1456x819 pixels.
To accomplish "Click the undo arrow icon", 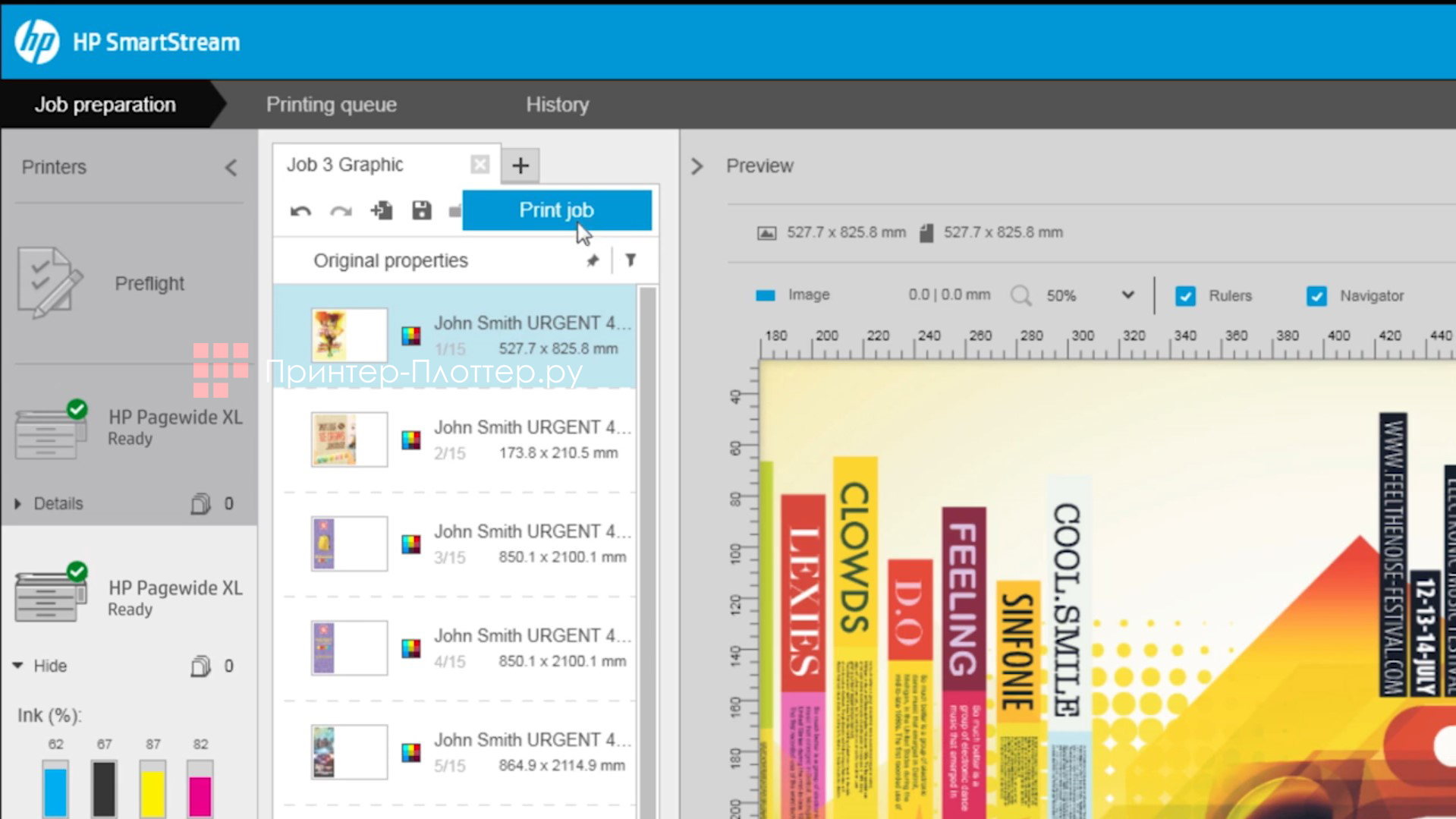I will coord(300,211).
